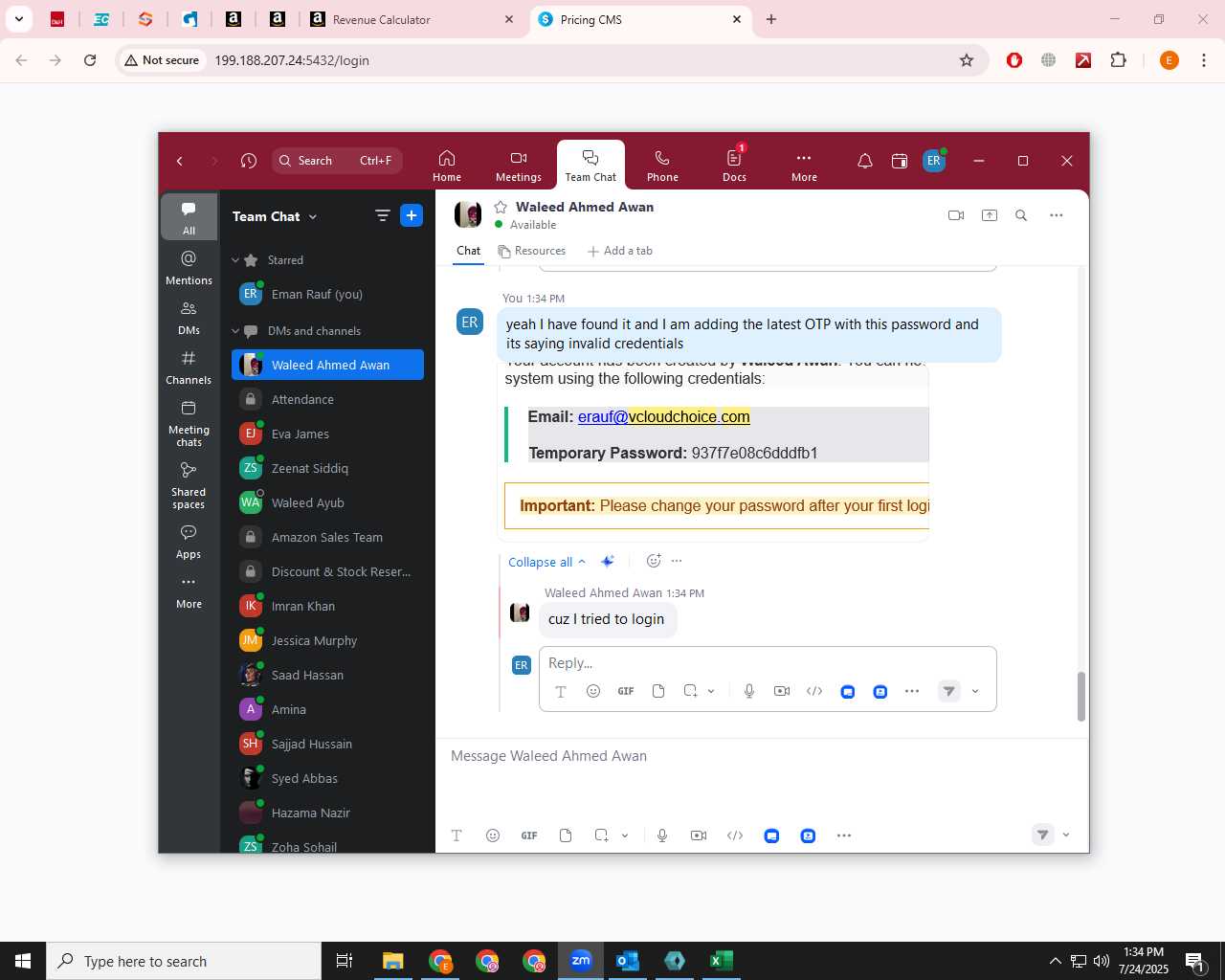Add a reaction to the message
1225x980 pixels.
coord(654,561)
